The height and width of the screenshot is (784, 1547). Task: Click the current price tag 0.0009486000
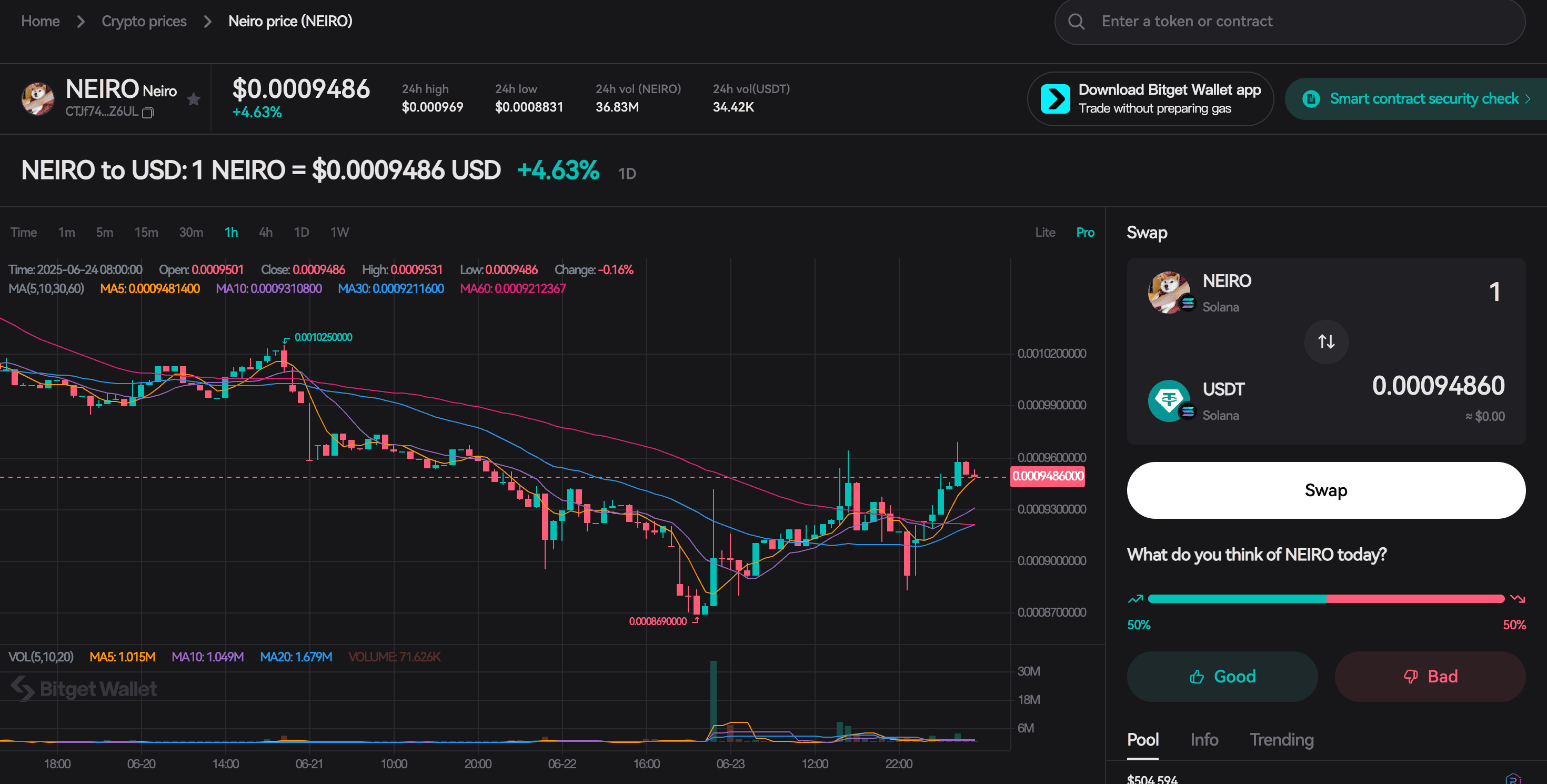(x=1048, y=476)
